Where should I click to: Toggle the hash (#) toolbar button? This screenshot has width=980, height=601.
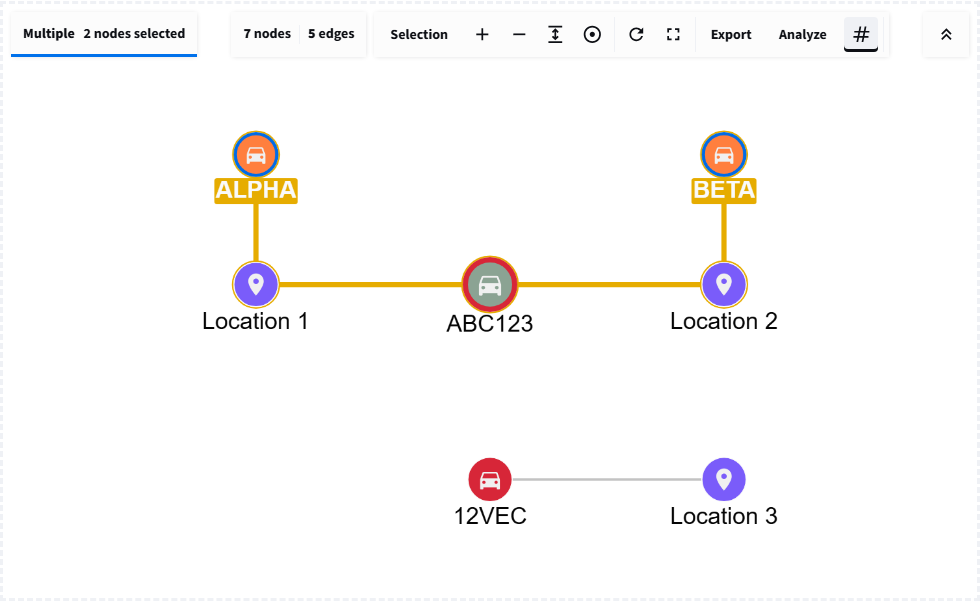(x=861, y=34)
